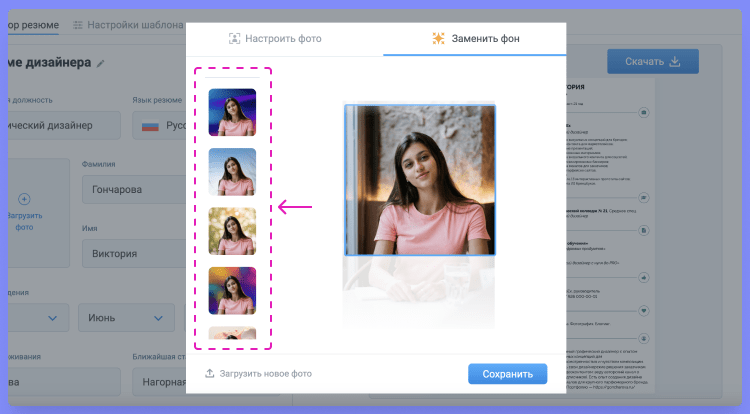The image size is (750, 414).
Task: Expand the month dropdown showing 'Июнь'
Action: pyautogui.click(x=126, y=318)
